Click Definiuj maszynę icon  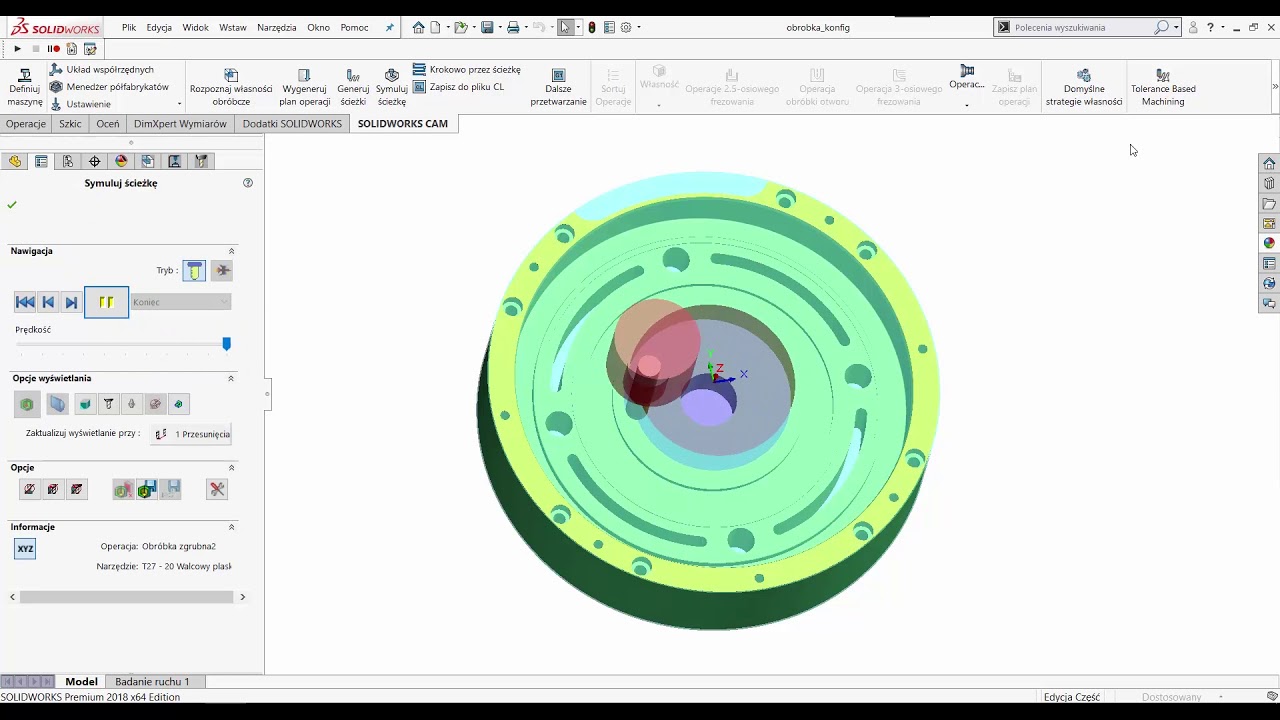(25, 75)
